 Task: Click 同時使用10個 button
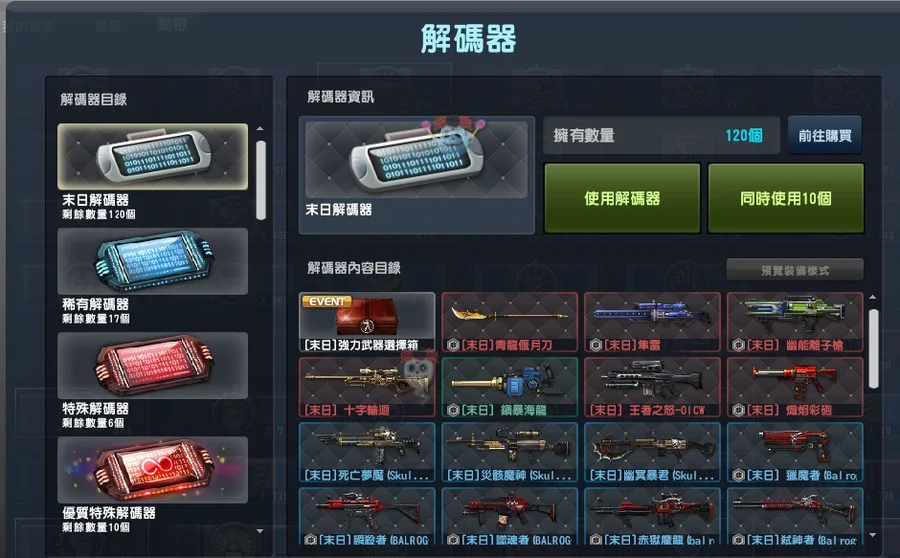[786, 199]
